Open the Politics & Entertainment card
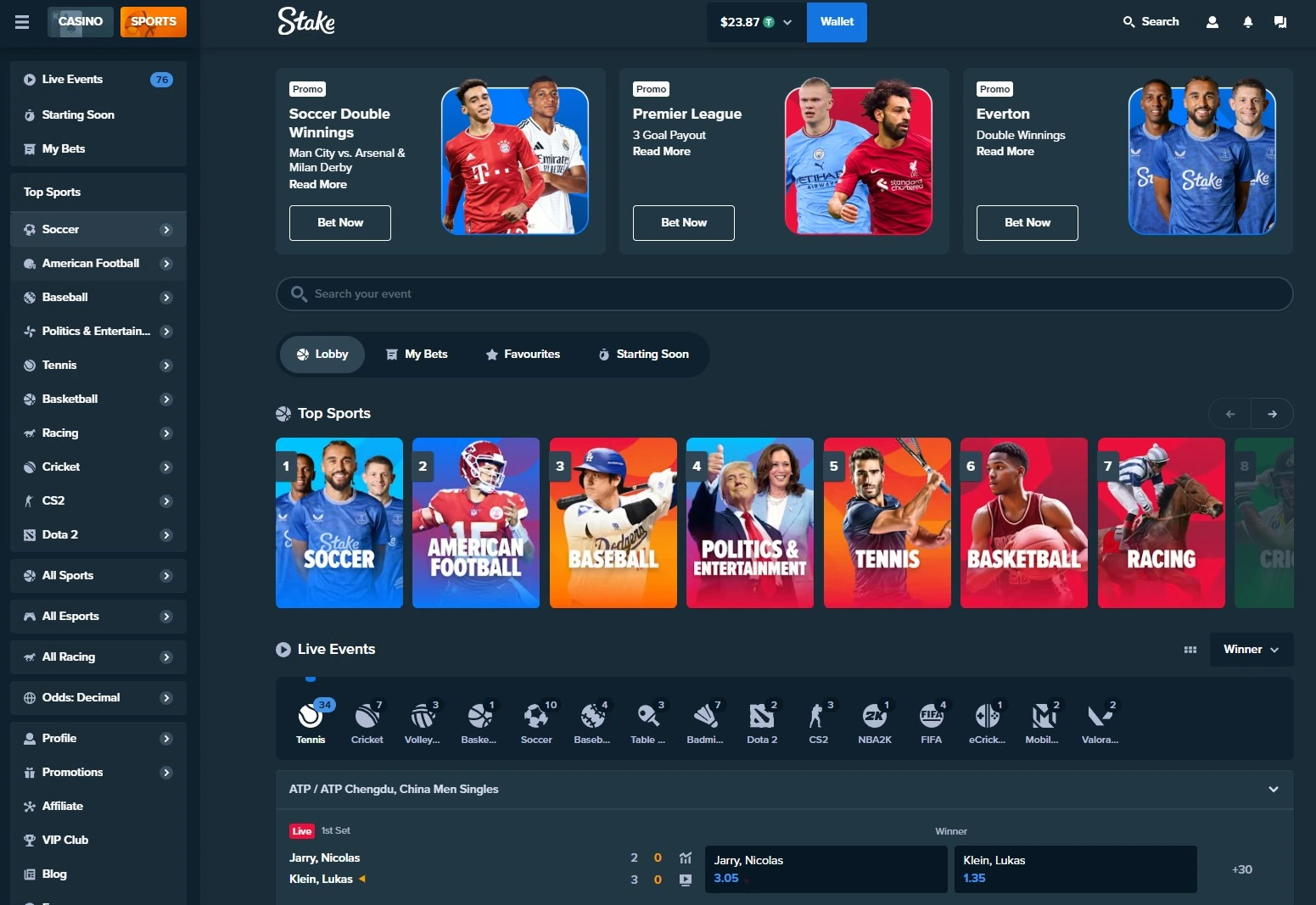 (750, 523)
